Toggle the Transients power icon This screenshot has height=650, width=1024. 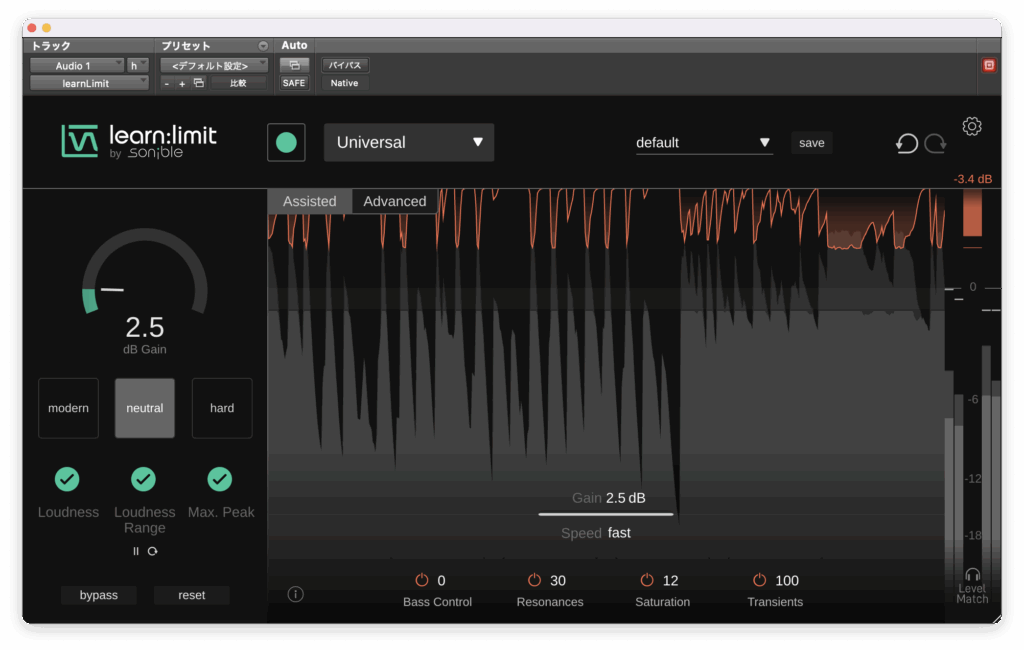(759, 580)
